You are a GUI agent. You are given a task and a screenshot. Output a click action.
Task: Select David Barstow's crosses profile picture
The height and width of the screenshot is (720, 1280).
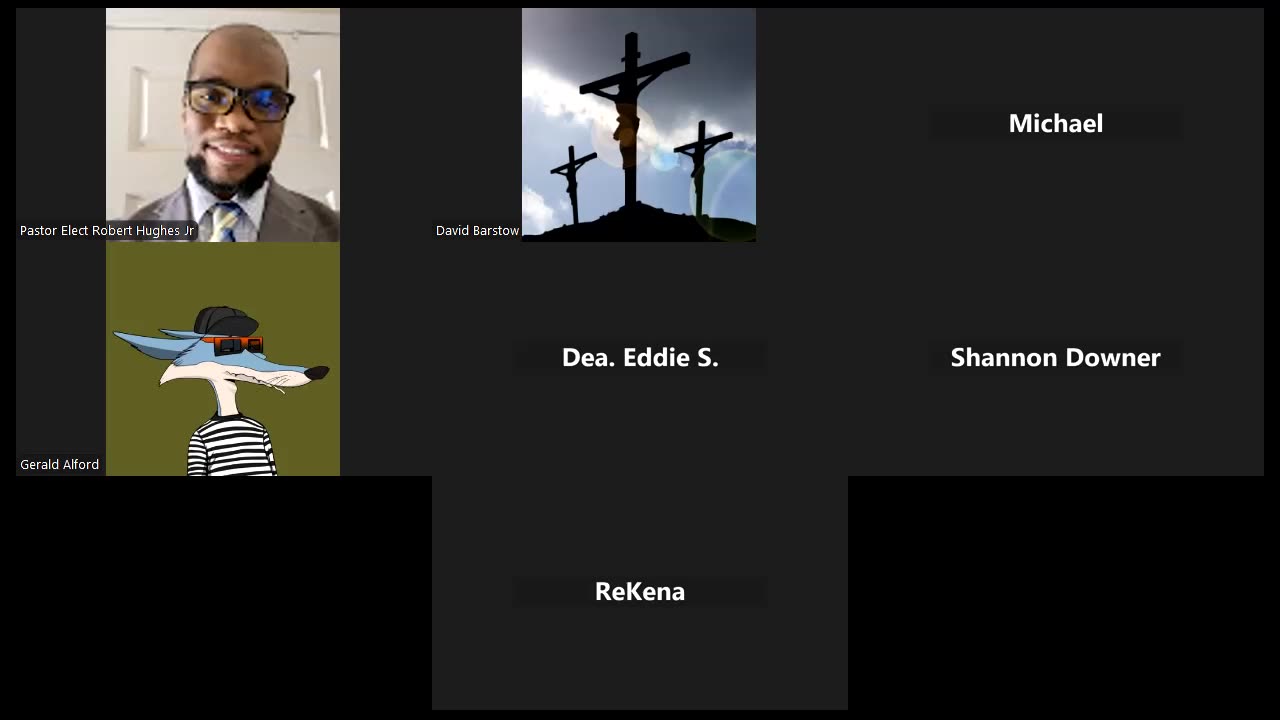point(639,125)
